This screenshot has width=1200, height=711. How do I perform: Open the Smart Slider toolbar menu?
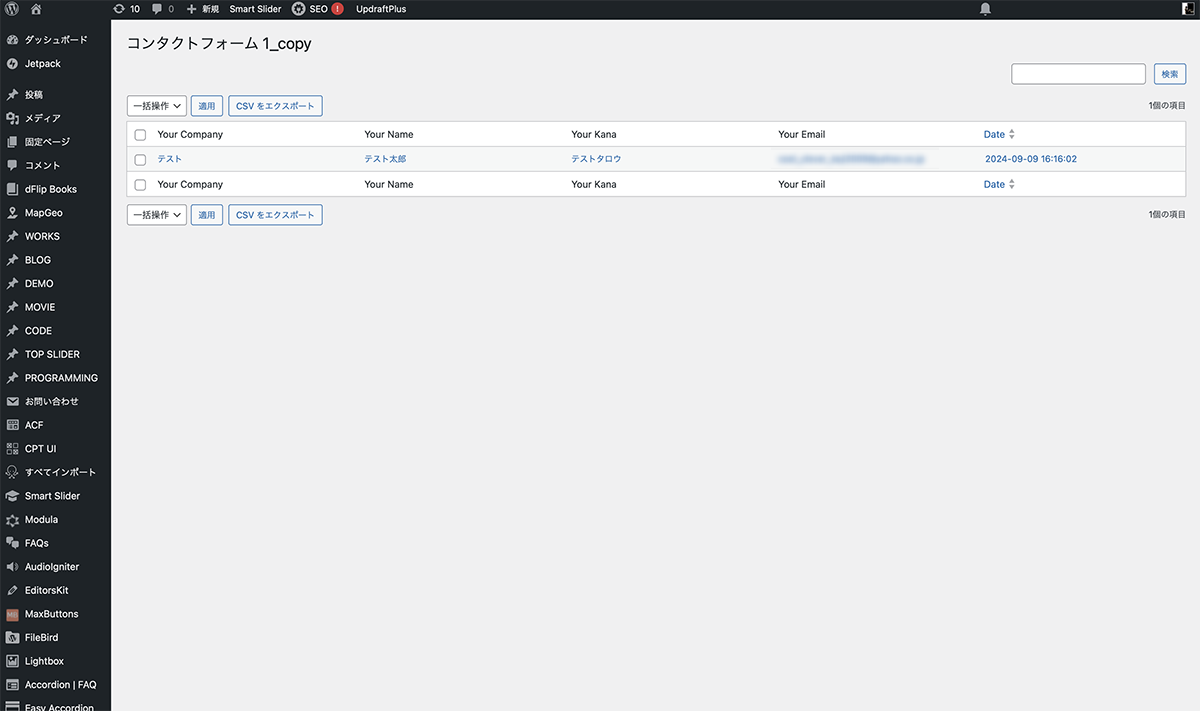pos(255,9)
